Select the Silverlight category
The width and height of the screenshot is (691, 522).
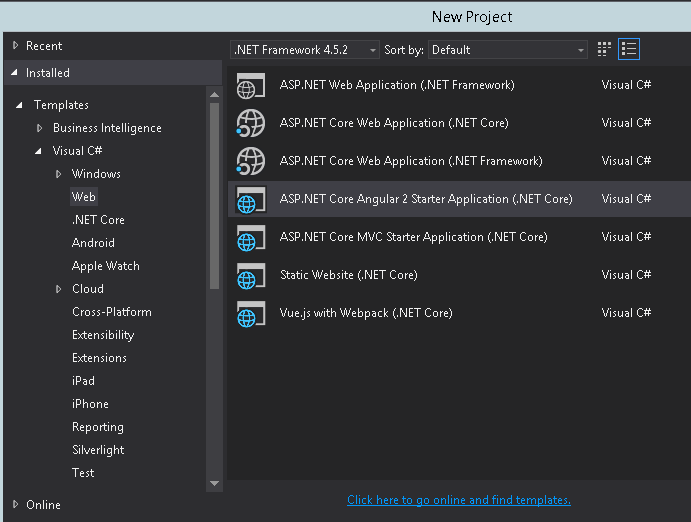98,450
